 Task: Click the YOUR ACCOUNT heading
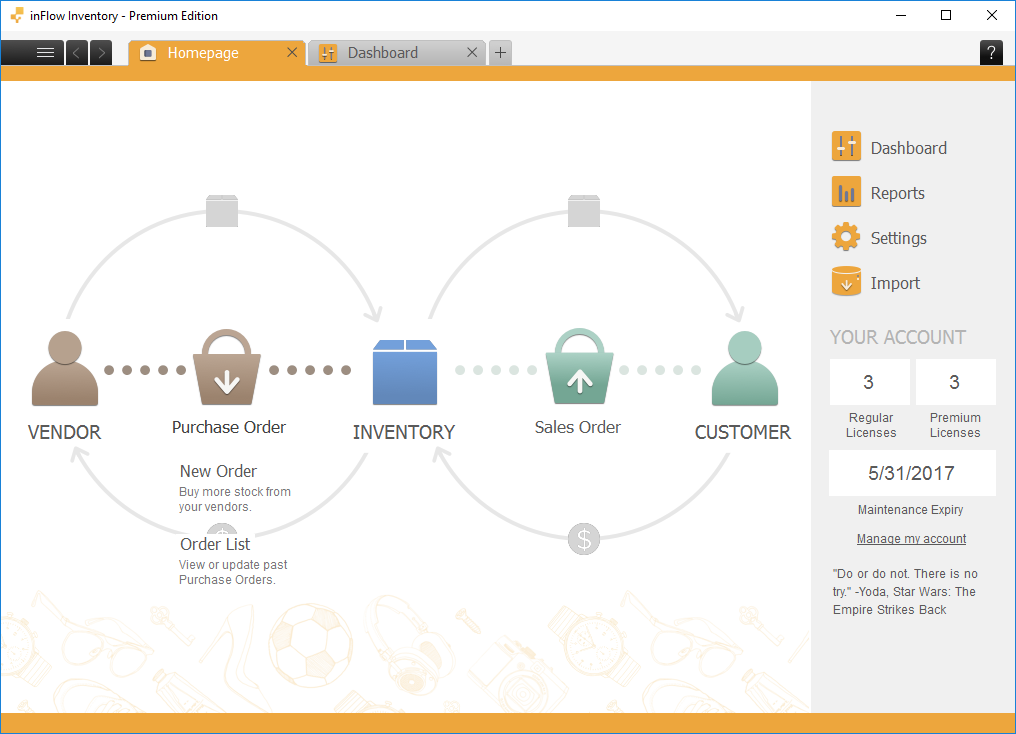(x=897, y=338)
